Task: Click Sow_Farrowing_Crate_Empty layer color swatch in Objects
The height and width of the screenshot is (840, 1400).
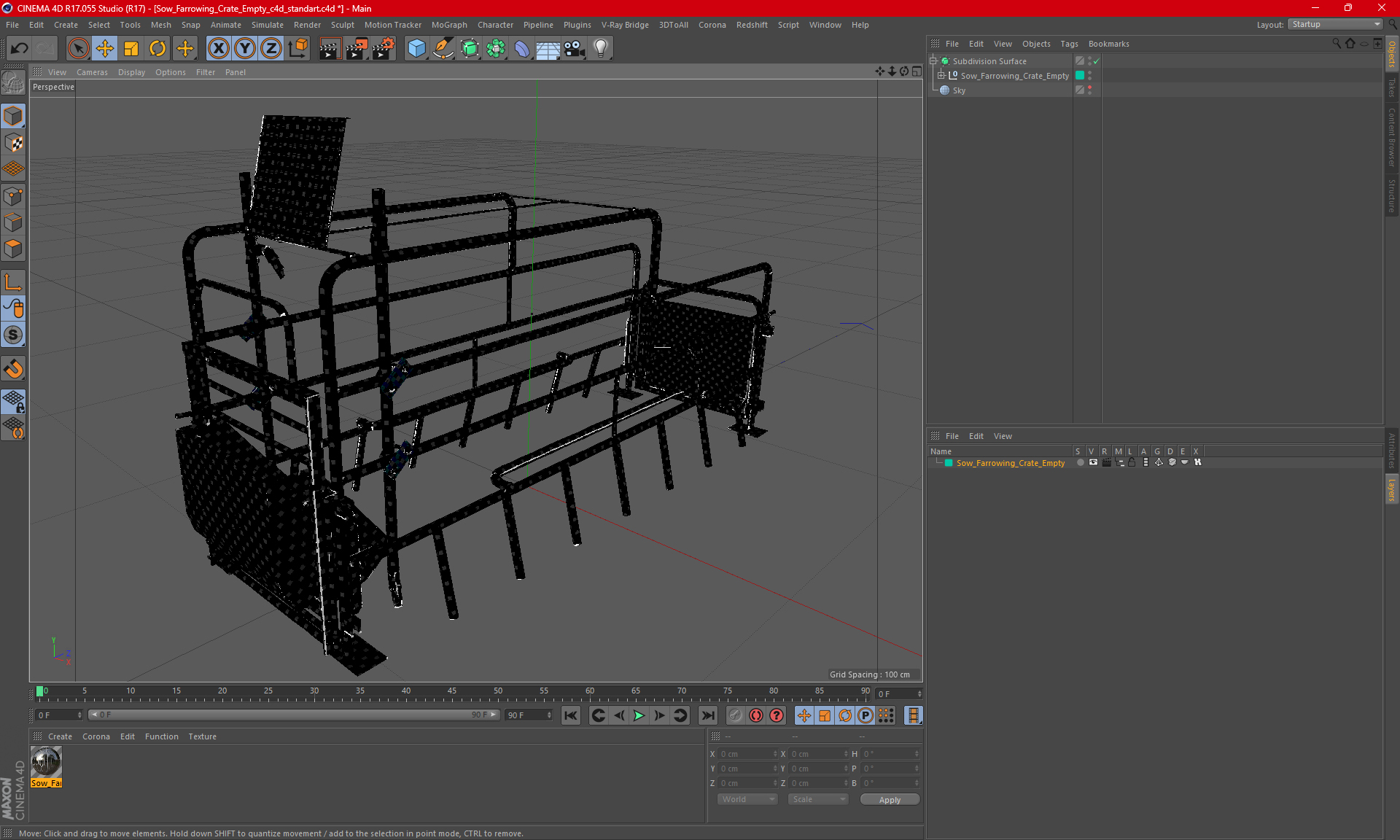Action: tap(1080, 75)
